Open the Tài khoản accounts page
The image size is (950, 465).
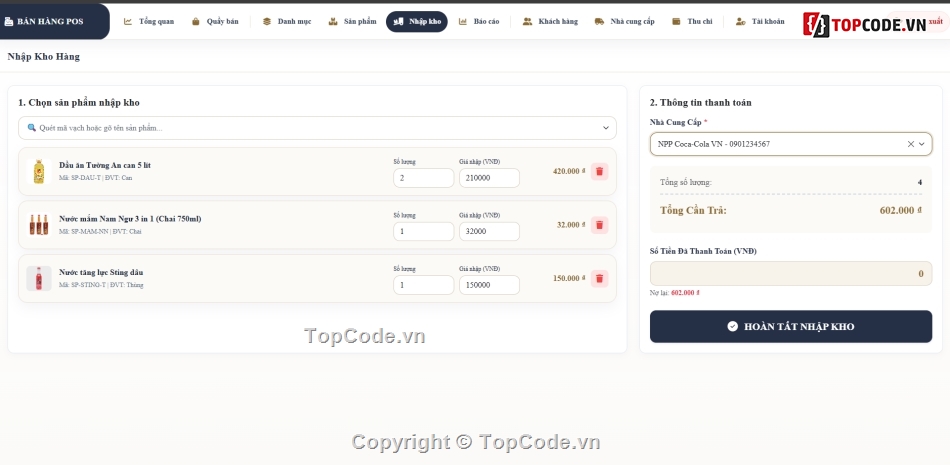[760, 21]
